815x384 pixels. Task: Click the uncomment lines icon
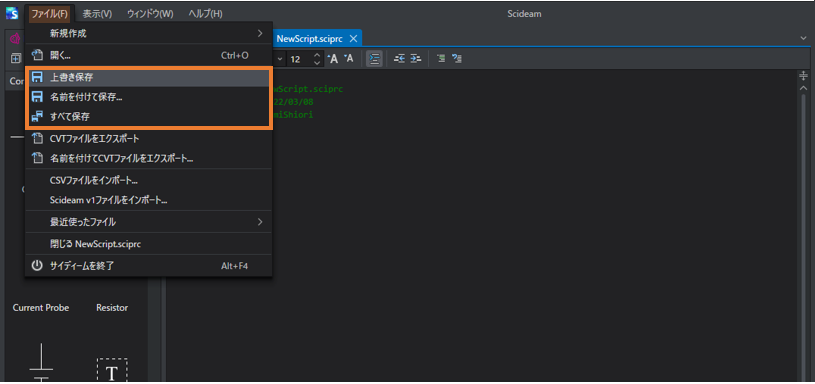[x=457, y=59]
